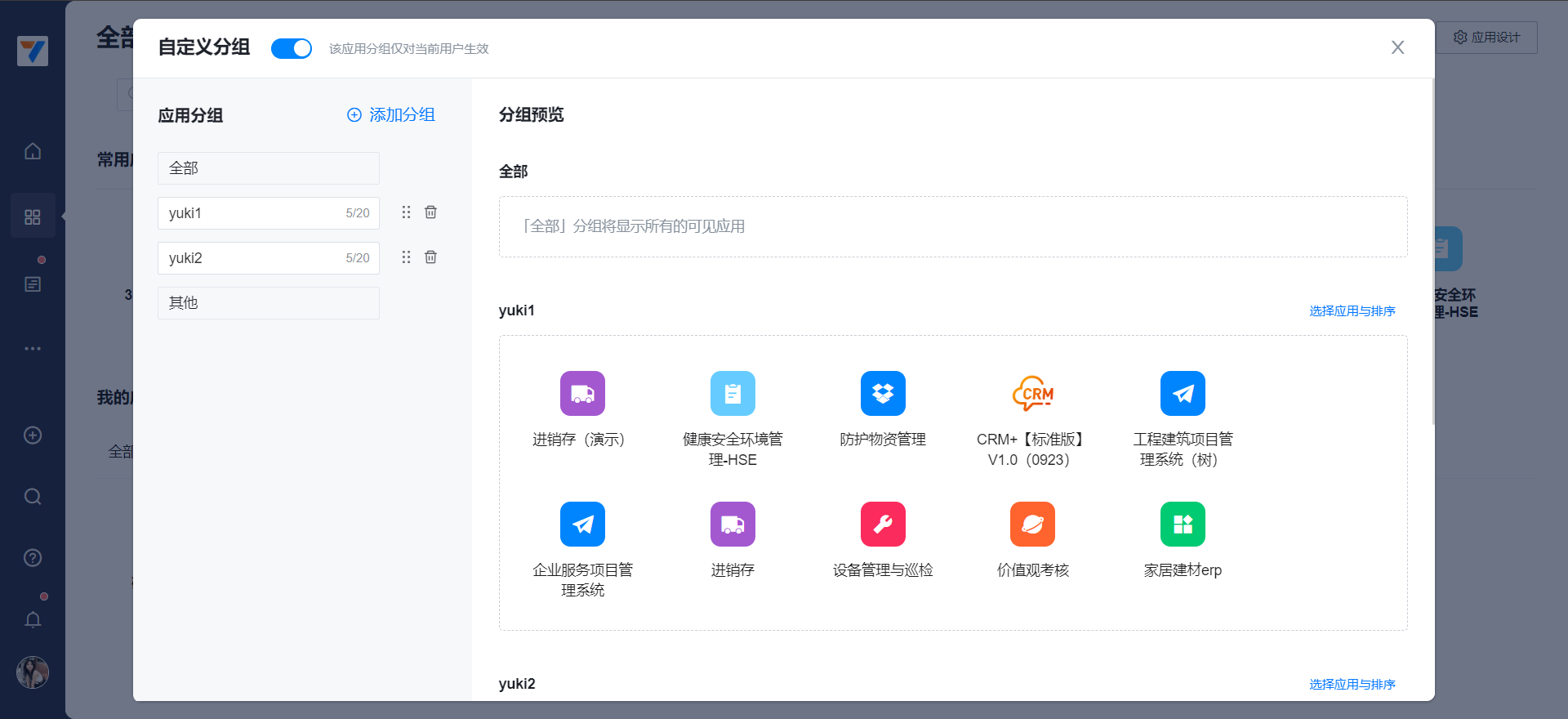Select the 全部 group in the list

coord(268,168)
